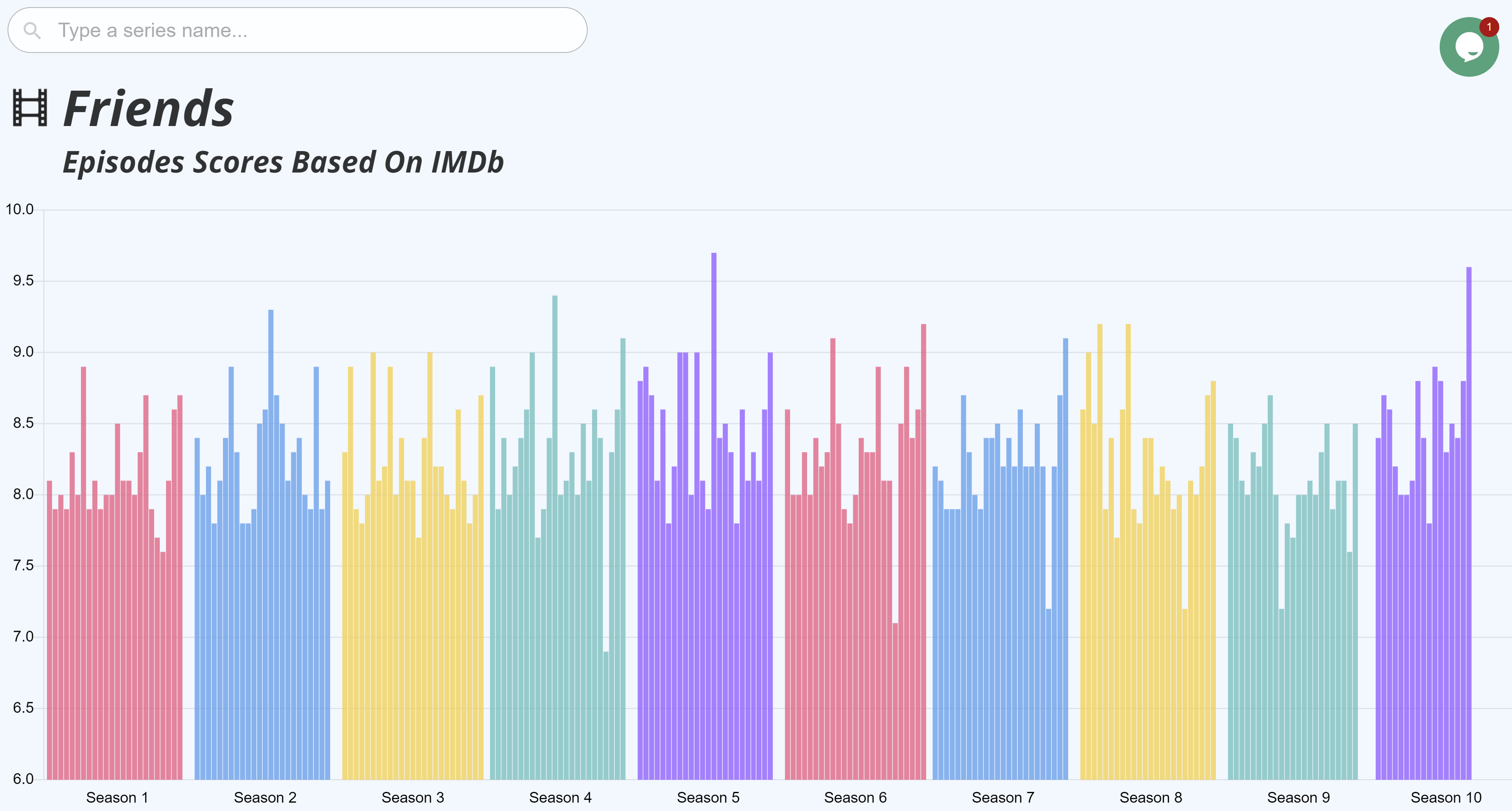Click the Season 7 axis label
The image size is (1512, 811).
[1003, 797]
